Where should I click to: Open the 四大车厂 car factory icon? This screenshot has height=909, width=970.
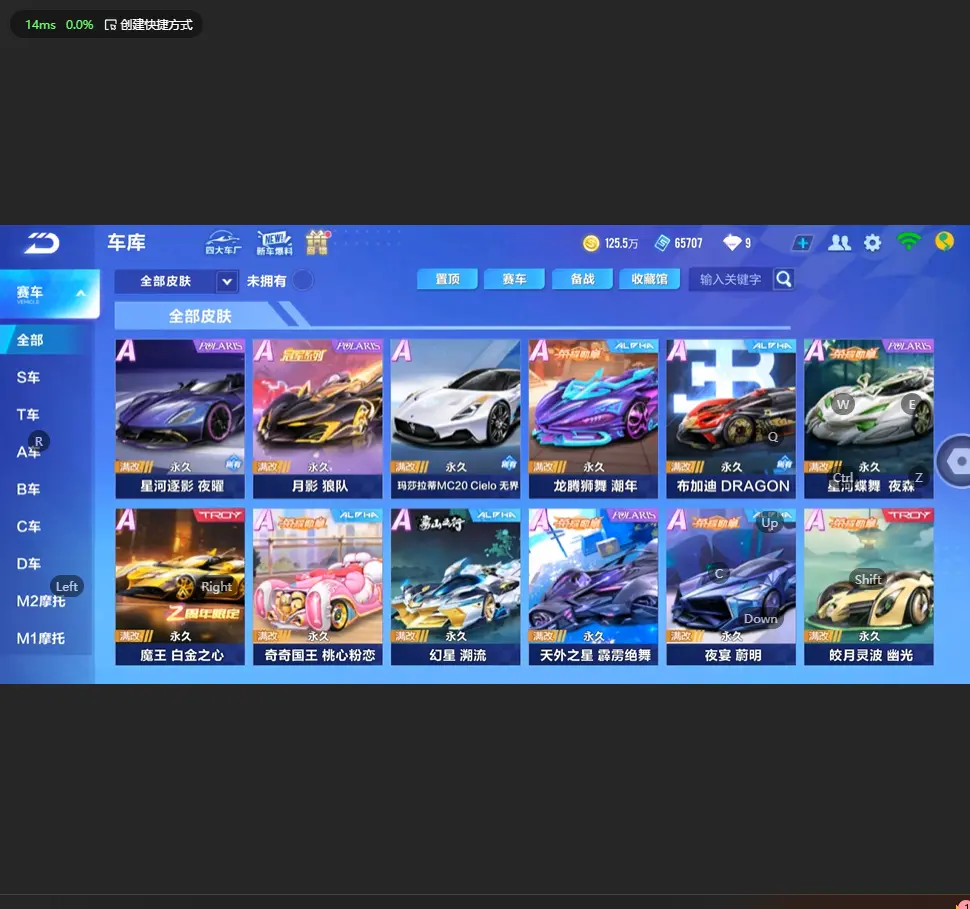click(x=223, y=243)
